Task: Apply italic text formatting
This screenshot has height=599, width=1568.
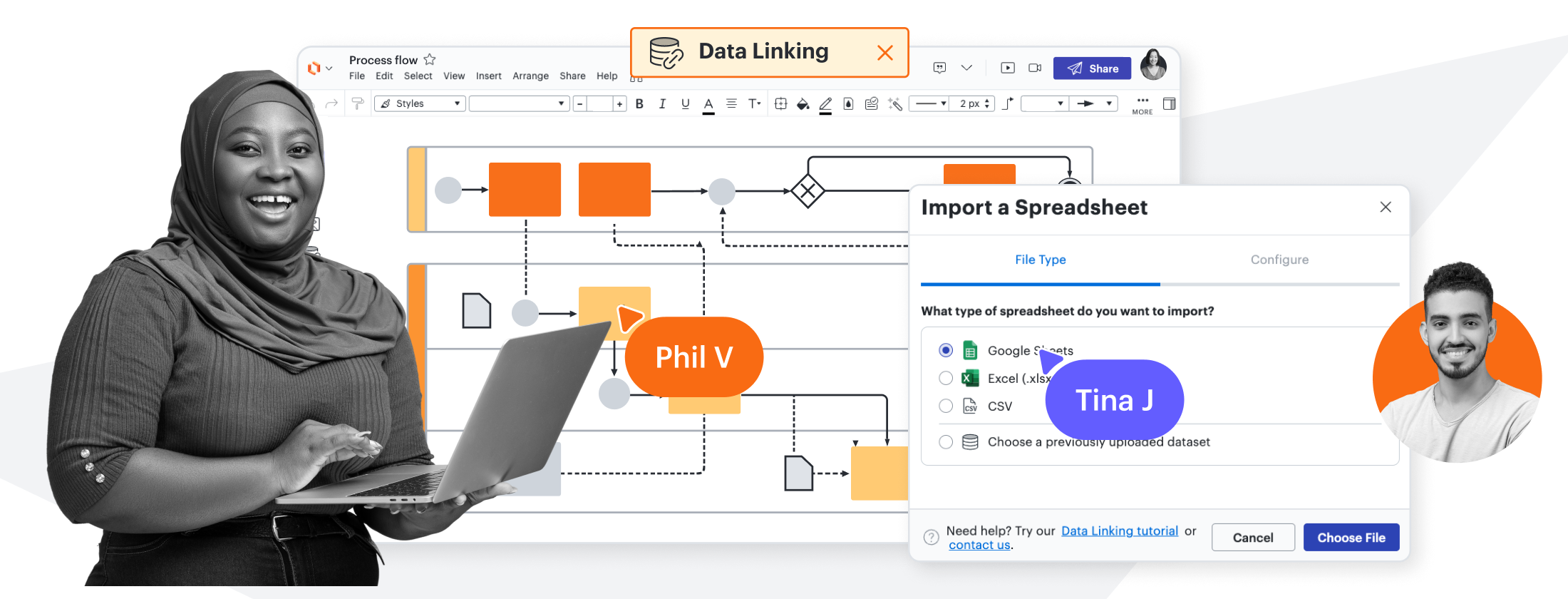Action: 662,104
